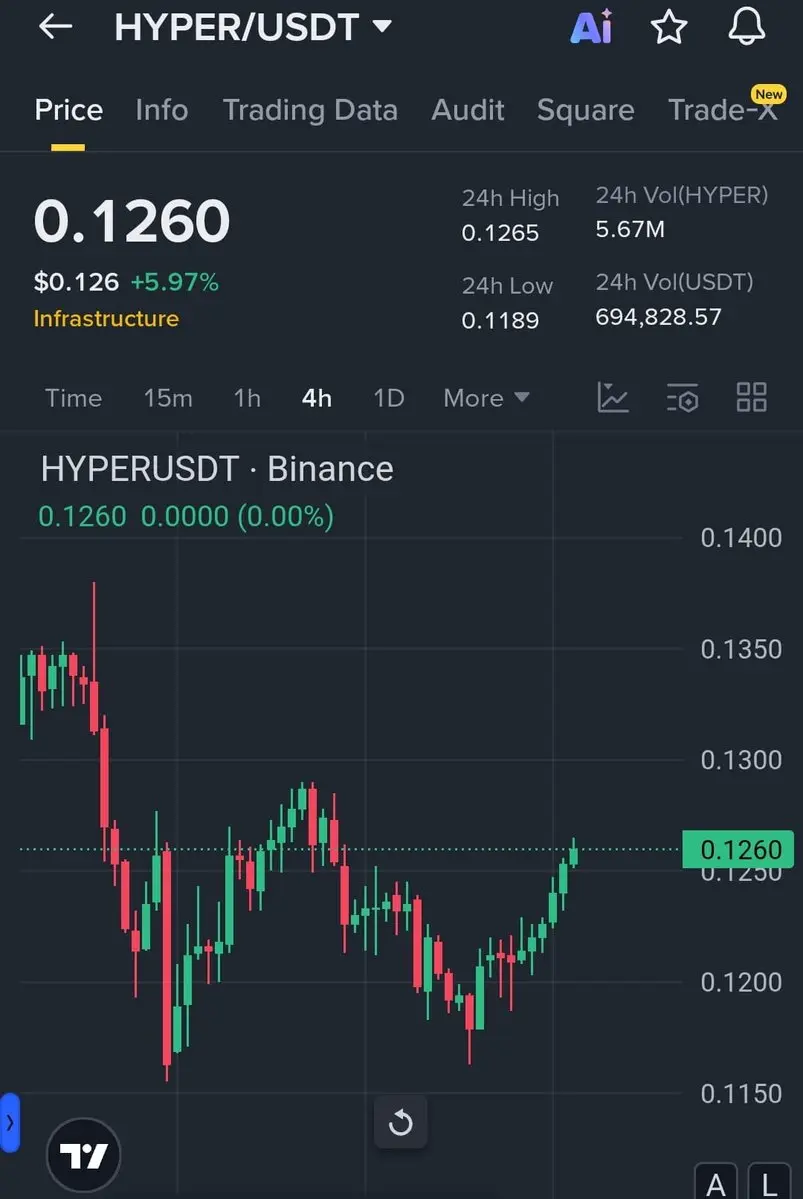The image size is (803, 1199).
Task: Select the 1h chart interval
Action: click(x=247, y=398)
